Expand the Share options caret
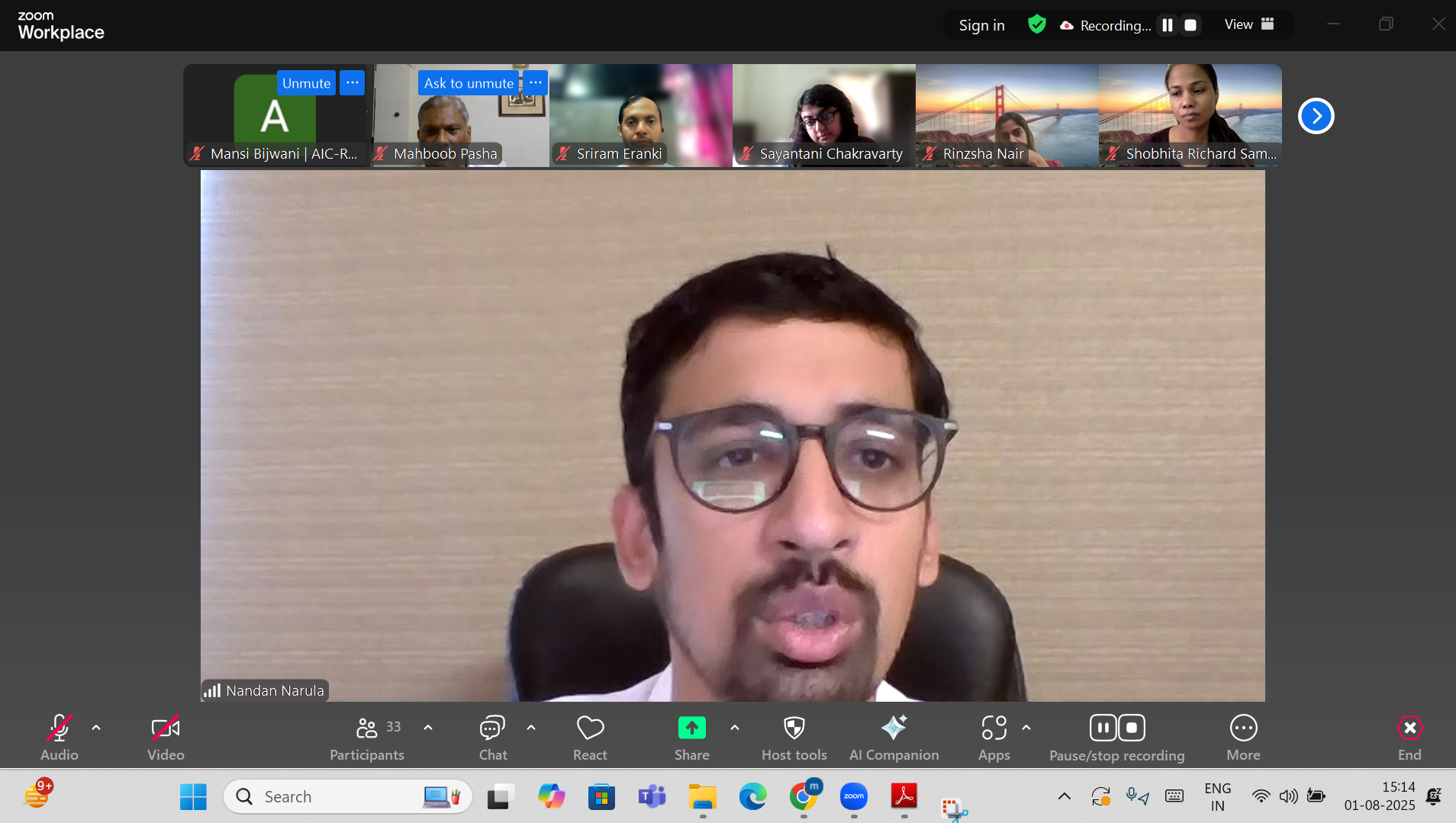 click(735, 728)
